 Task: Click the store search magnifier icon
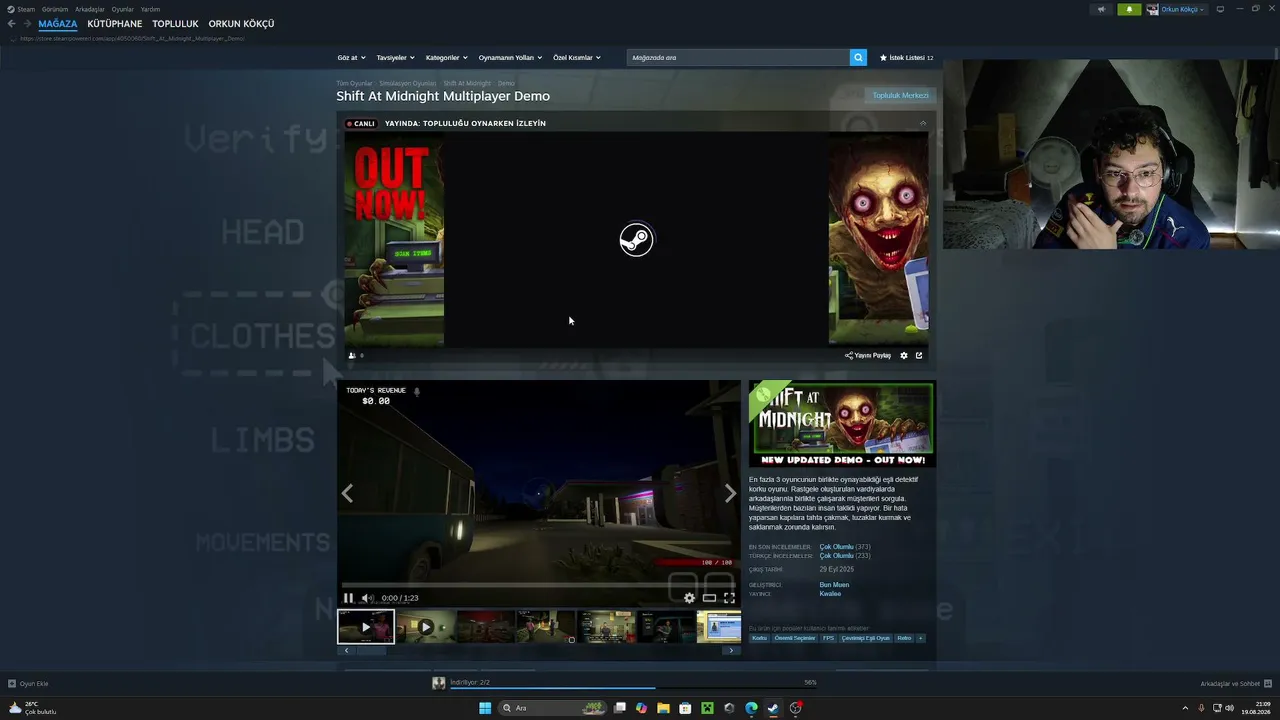tap(858, 58)
